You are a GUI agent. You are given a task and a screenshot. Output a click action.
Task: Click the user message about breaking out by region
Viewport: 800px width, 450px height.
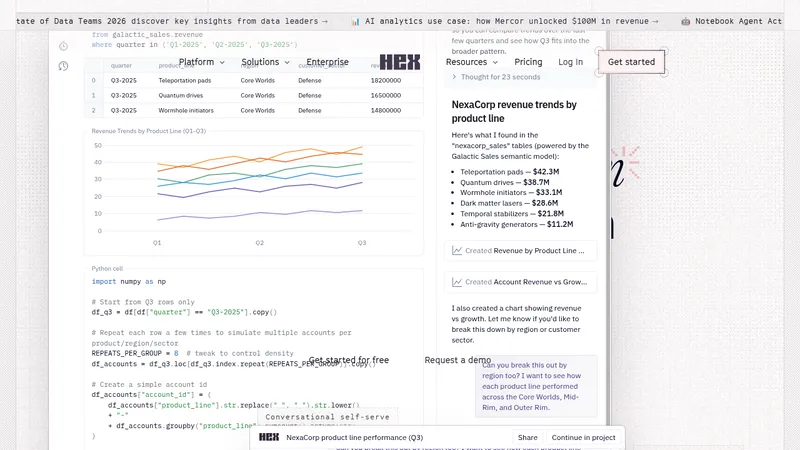[x=536, y=386]
